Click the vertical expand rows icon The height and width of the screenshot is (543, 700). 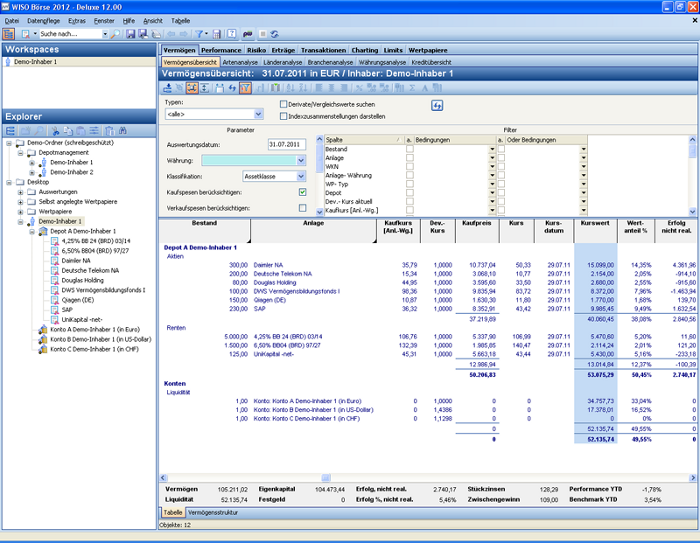pos(204,88)
